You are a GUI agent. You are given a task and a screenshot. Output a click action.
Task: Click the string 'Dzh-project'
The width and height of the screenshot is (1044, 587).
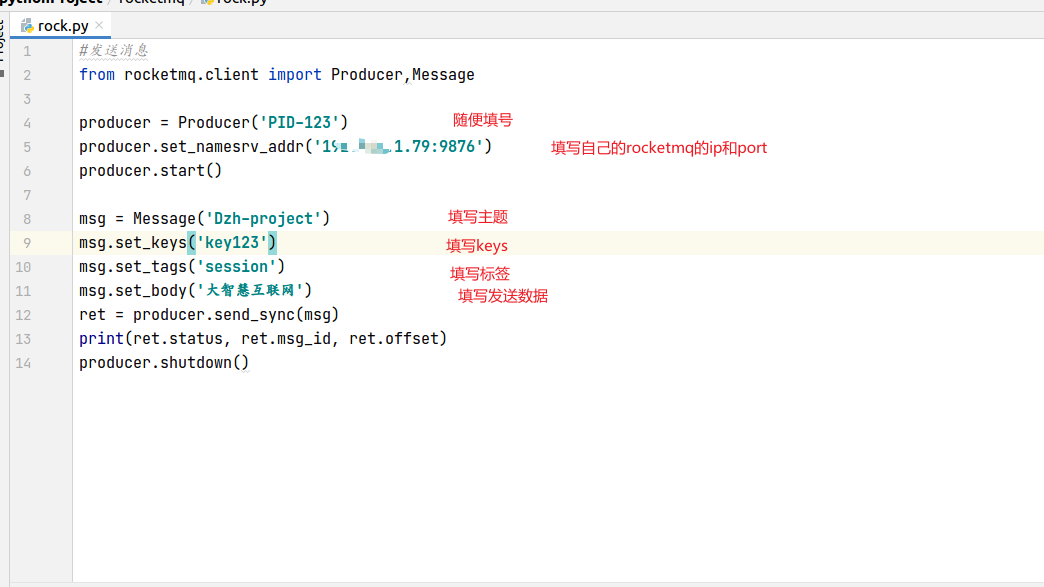click(263, 218)
